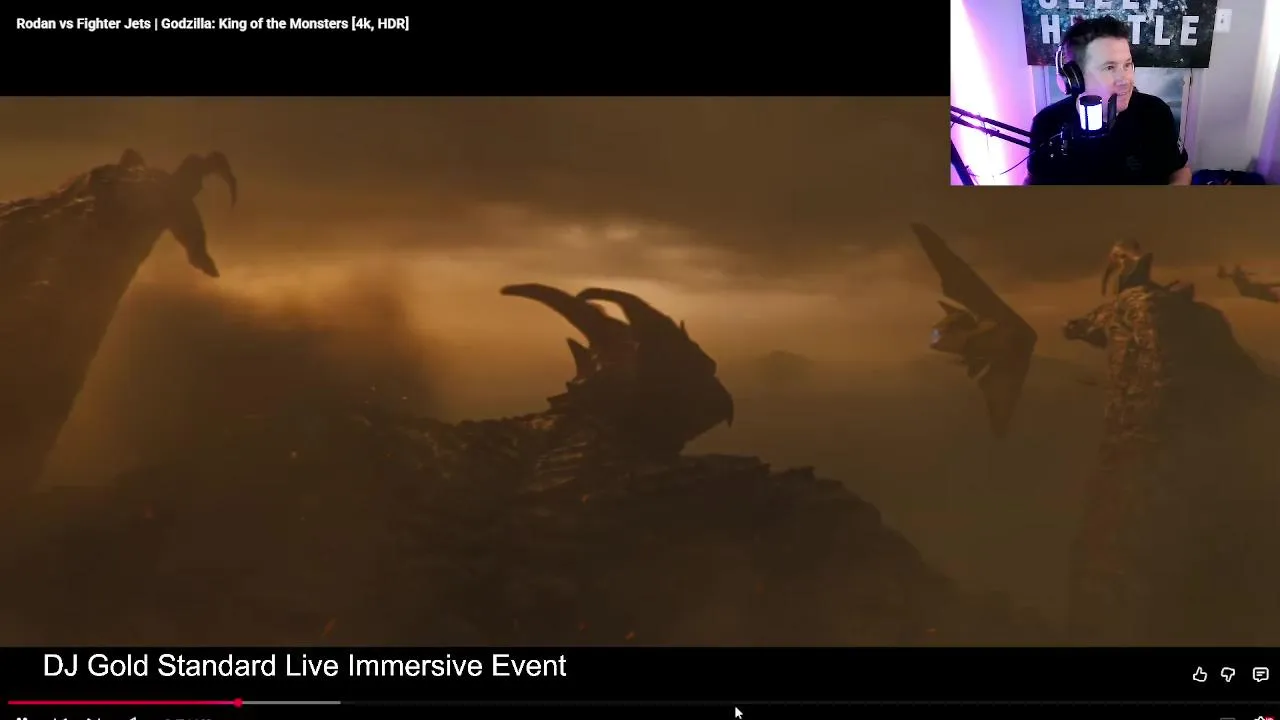1280x720 pixels.
Task: Click the red playhead on progress bar
Action: pos(238,703)
